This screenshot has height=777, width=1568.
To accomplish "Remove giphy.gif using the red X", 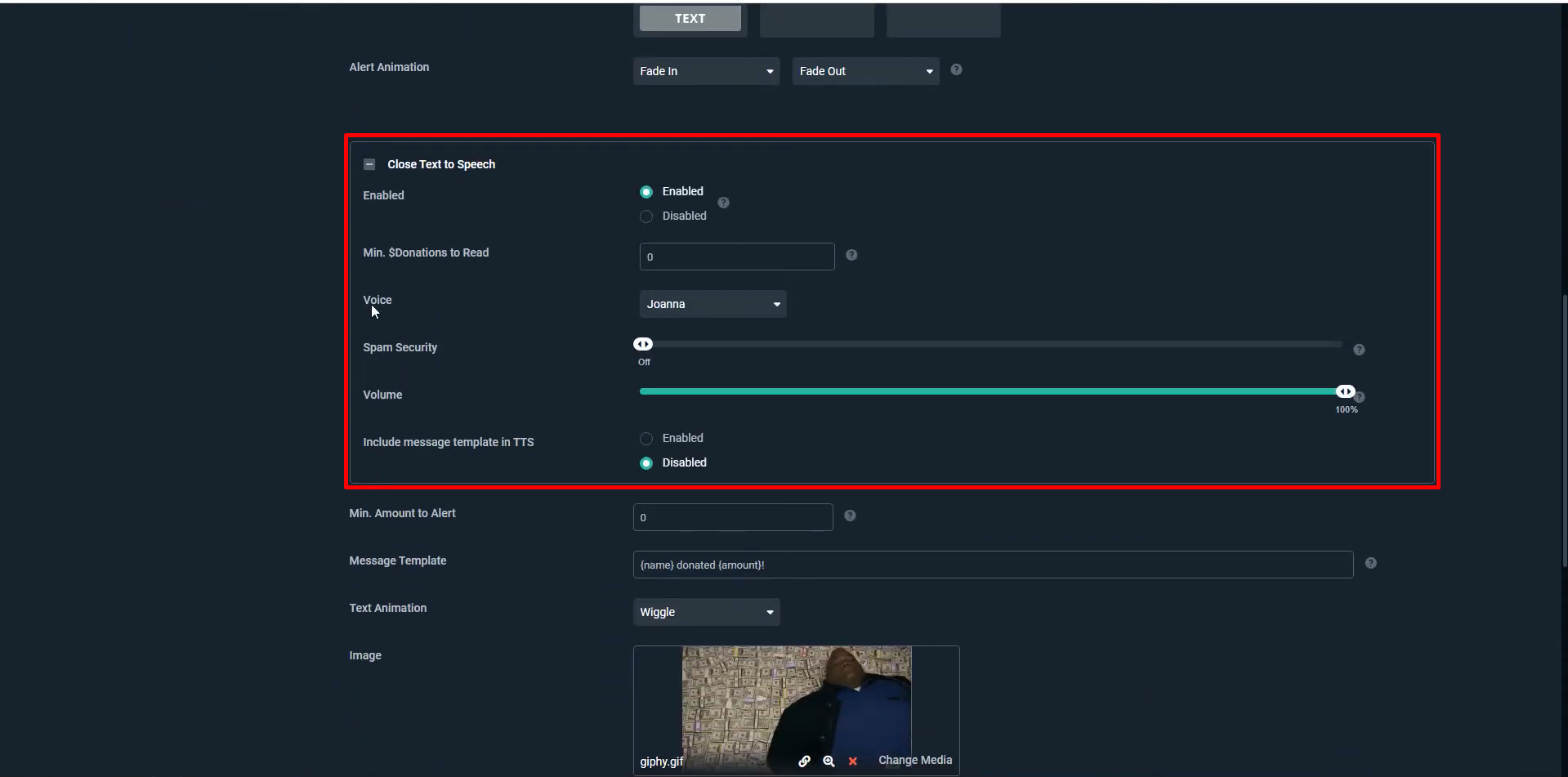I will tap(852, 761).
